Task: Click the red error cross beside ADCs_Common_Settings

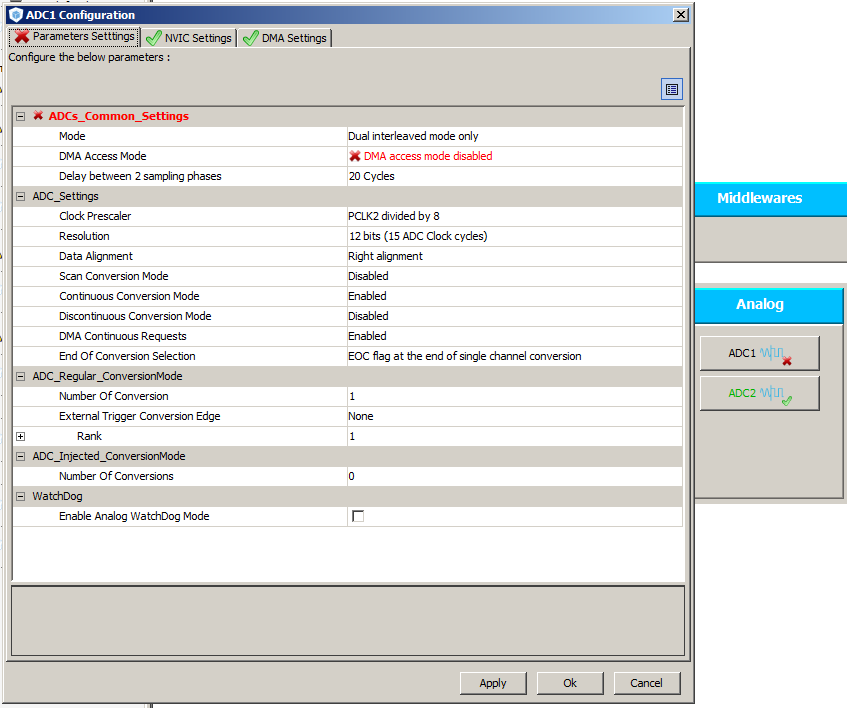Action: (38, 116)
